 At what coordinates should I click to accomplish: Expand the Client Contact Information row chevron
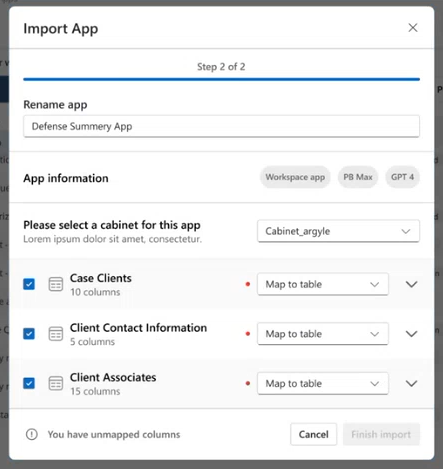[x=411, y=334]
